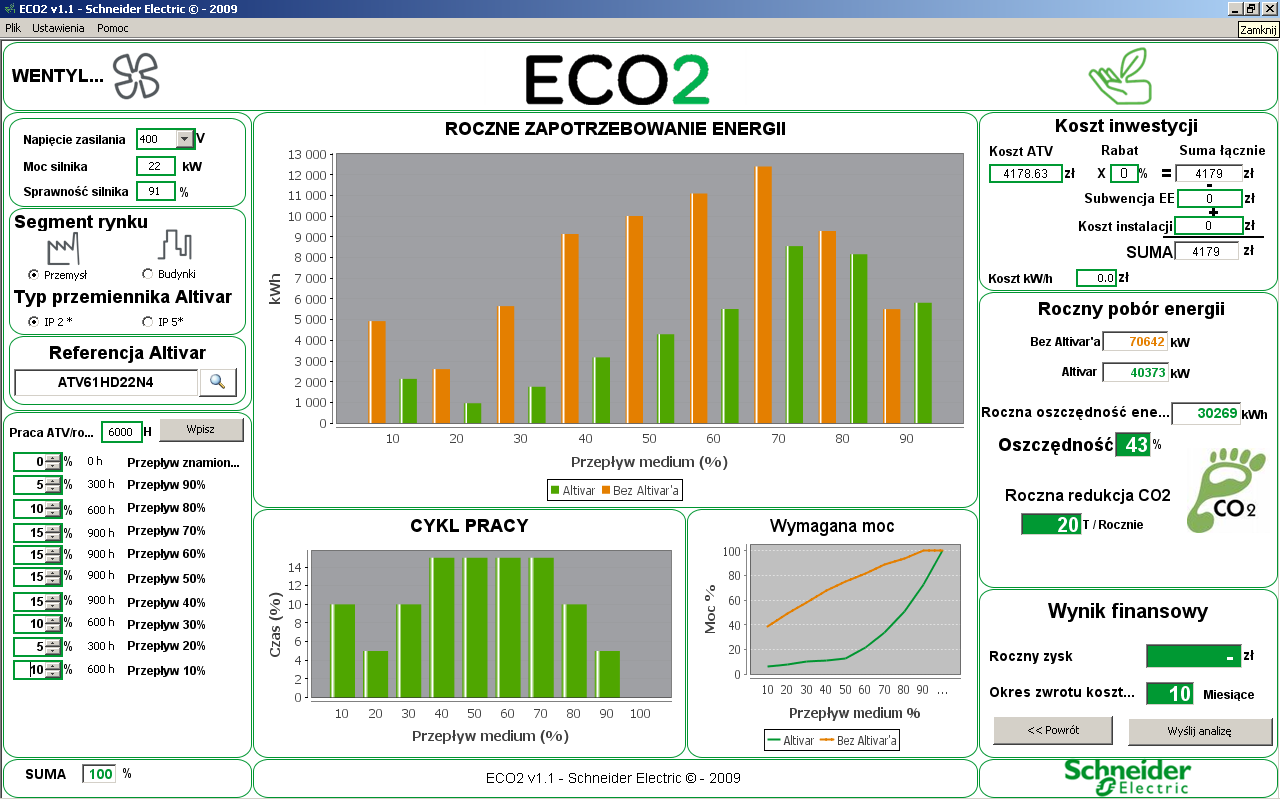Click the fan icon beside WENTYL...
This screenshot has height=800, width=1280.
click(136, 76)
